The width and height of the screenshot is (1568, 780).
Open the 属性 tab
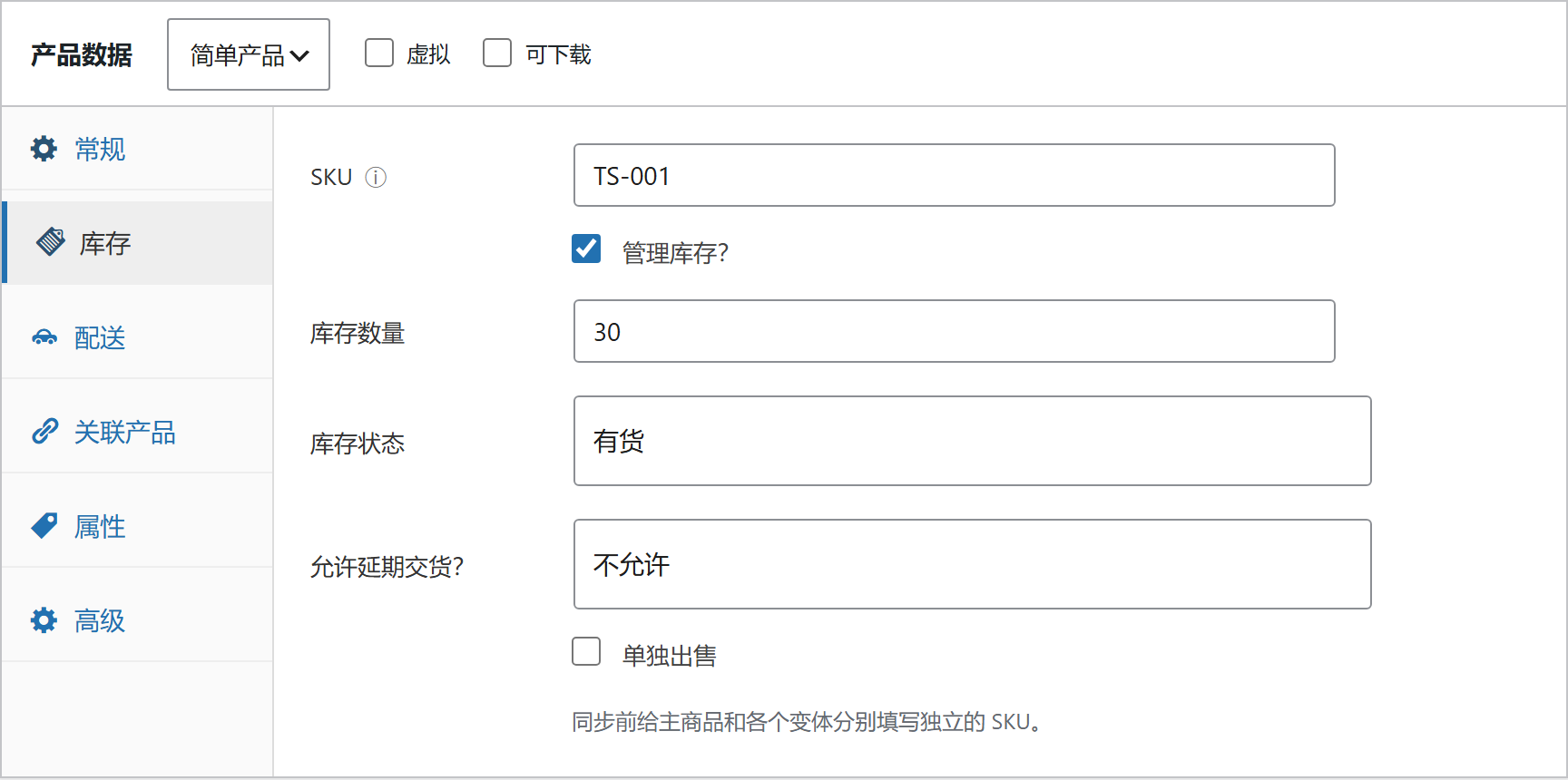pos(137,526)
